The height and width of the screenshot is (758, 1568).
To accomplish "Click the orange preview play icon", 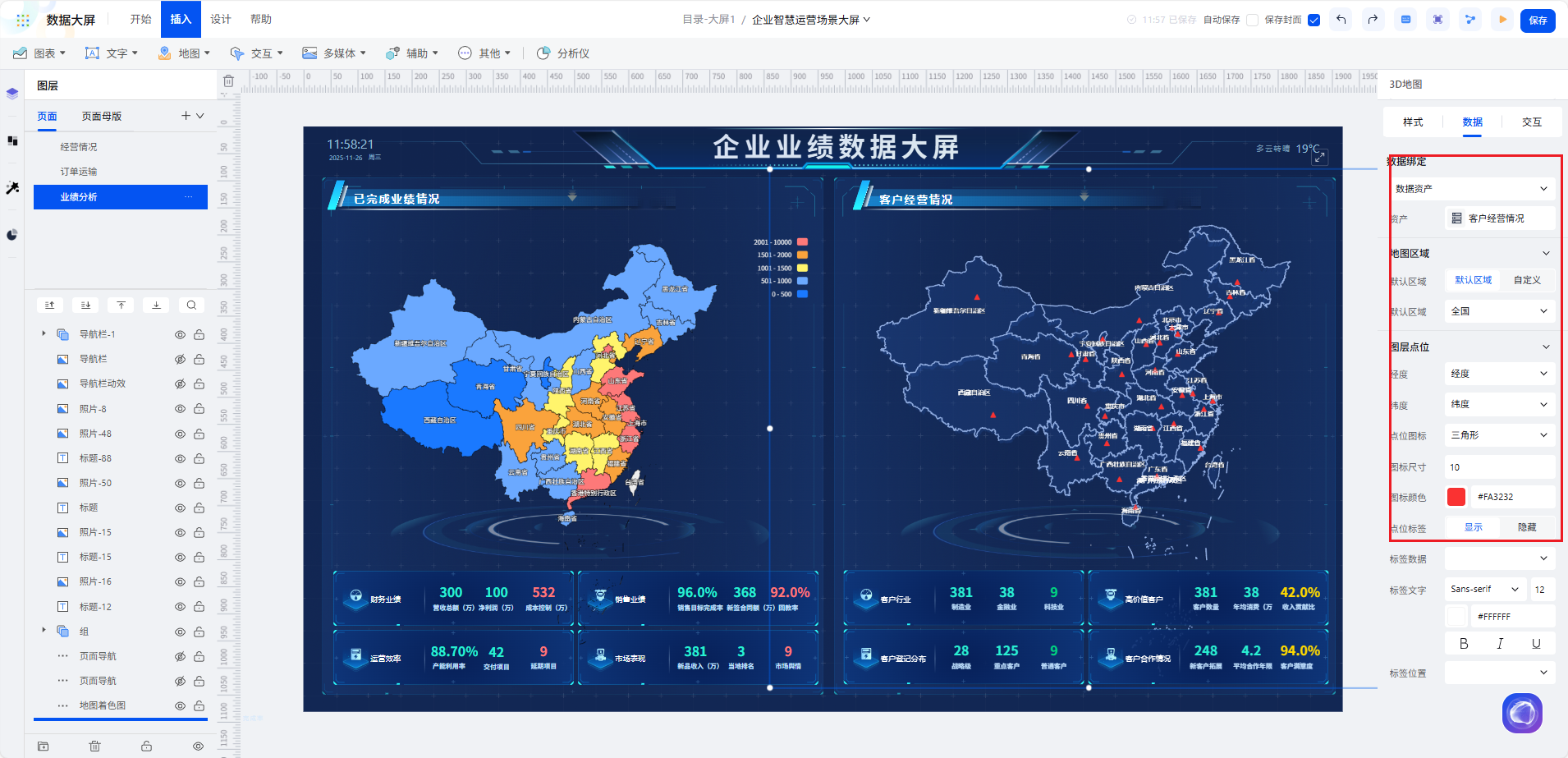I will 1502,20.
